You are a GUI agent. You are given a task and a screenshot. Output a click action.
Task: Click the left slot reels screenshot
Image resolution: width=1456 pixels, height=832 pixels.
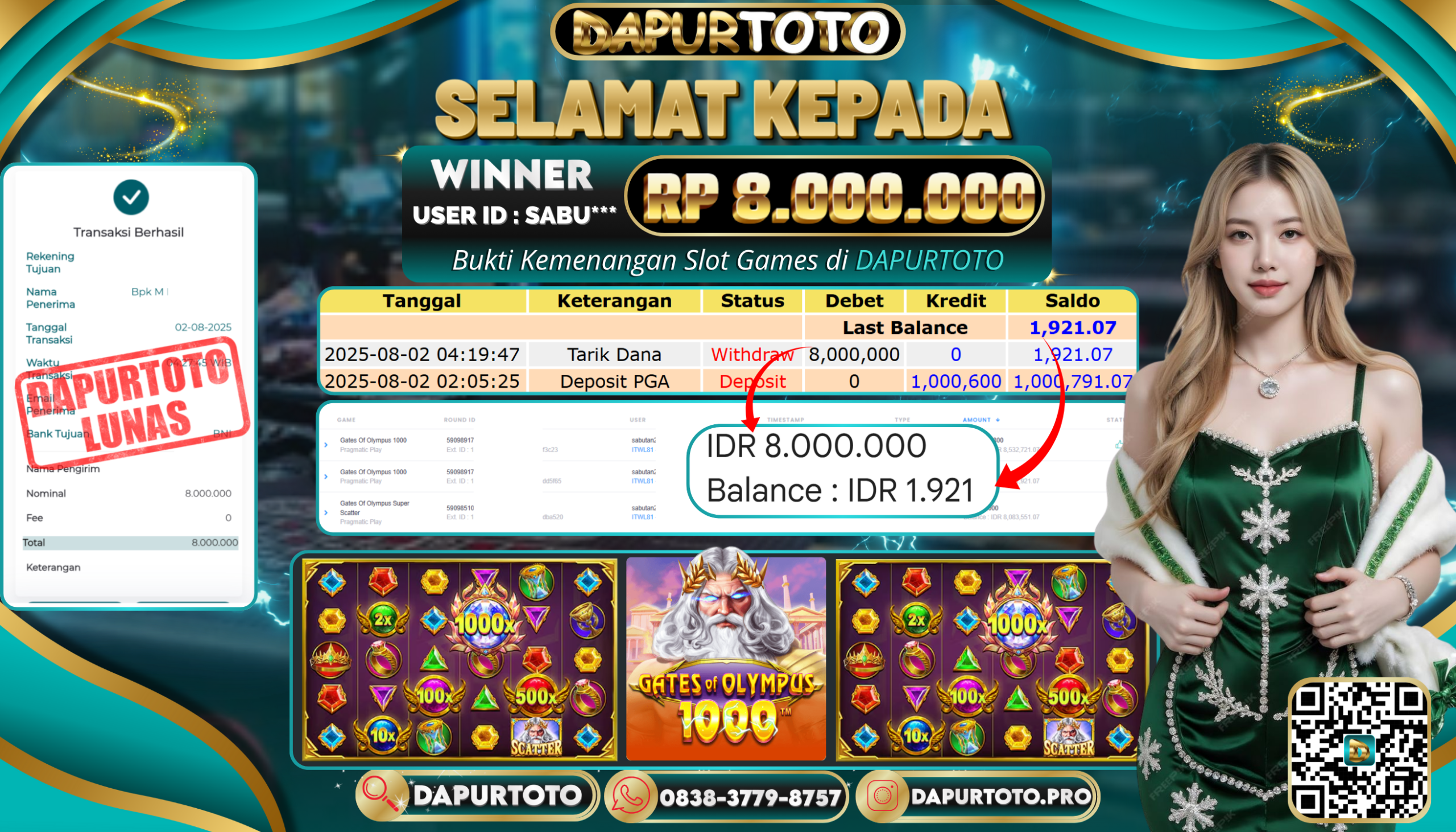(x=460, y=660)
